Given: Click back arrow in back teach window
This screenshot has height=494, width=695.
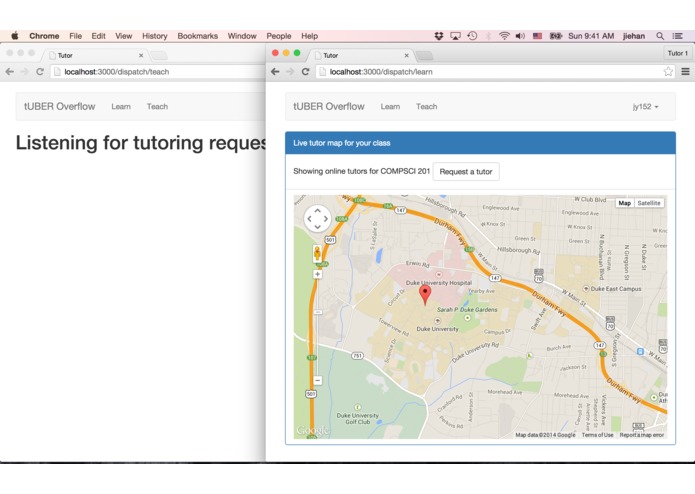Looking at the screenshot, I should coord(10,71).
